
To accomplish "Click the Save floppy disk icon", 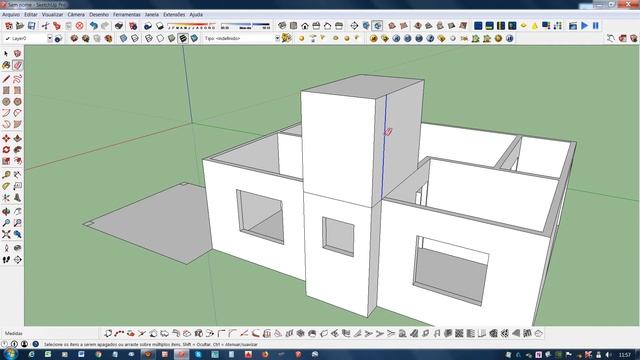I will pyautogui.click(x=31, y=26).
